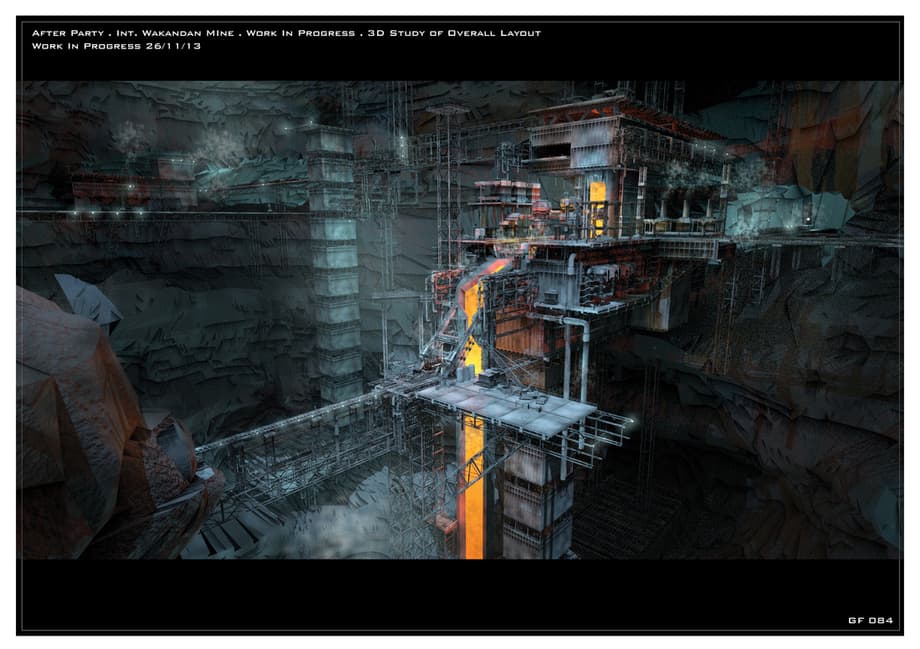Click the "Work In Progress 26/11/13" date line
Viewport: 920px width, 649px height.
116,46
